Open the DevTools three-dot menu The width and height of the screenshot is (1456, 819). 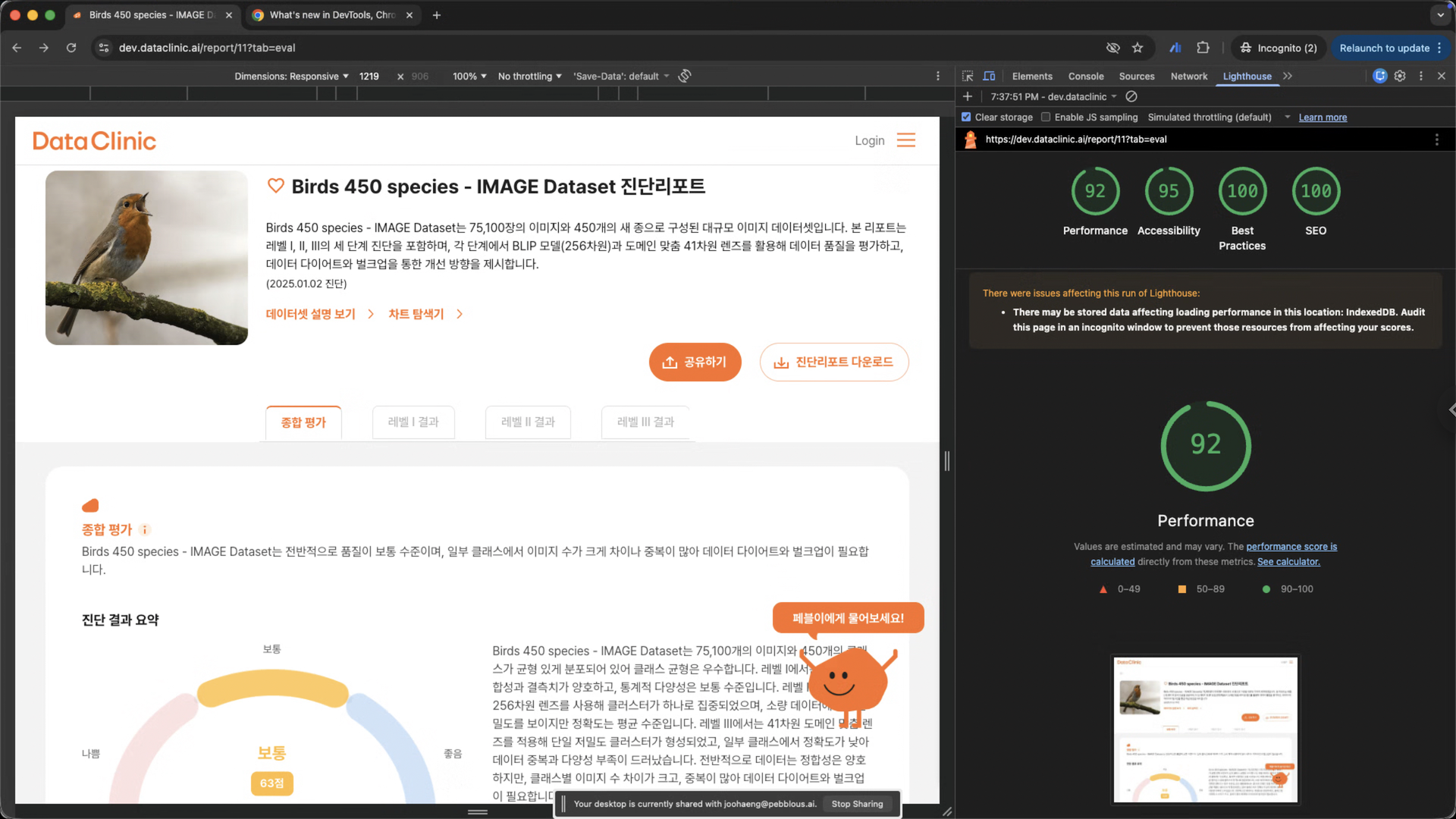point(1421,76)
